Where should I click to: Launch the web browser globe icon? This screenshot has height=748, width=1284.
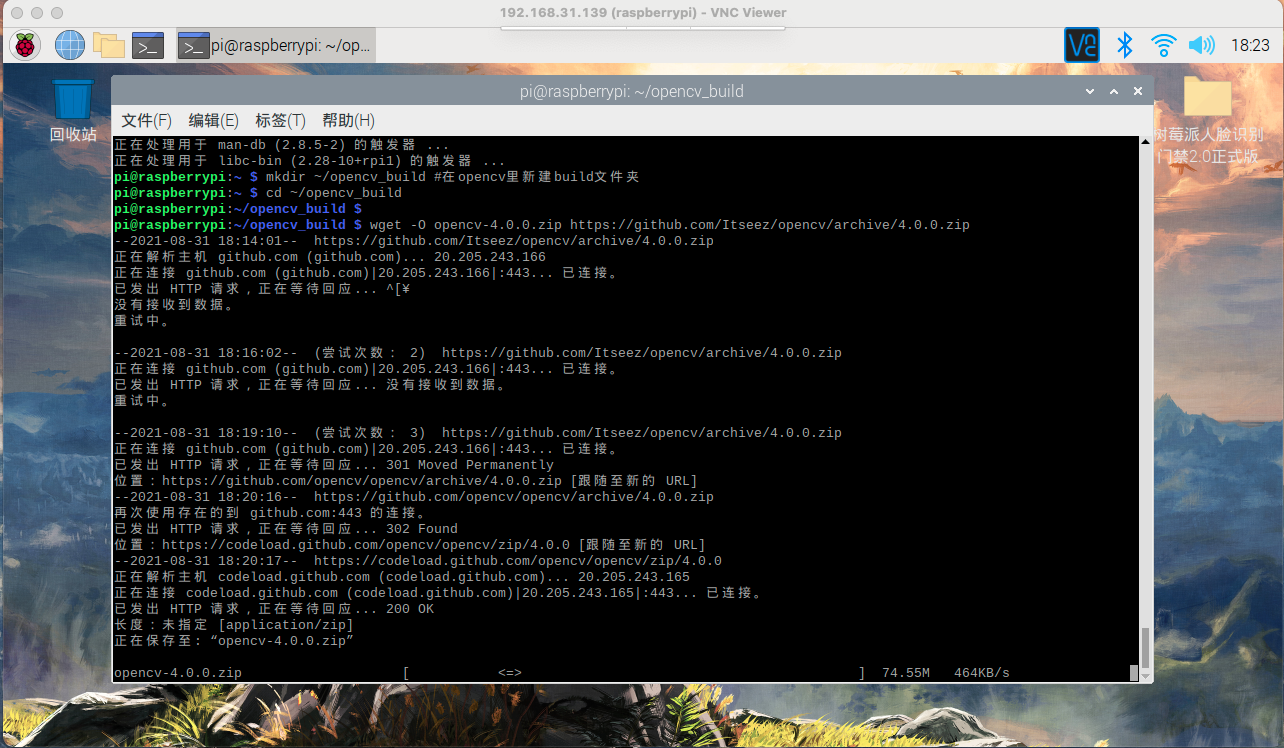click(70, 45)
